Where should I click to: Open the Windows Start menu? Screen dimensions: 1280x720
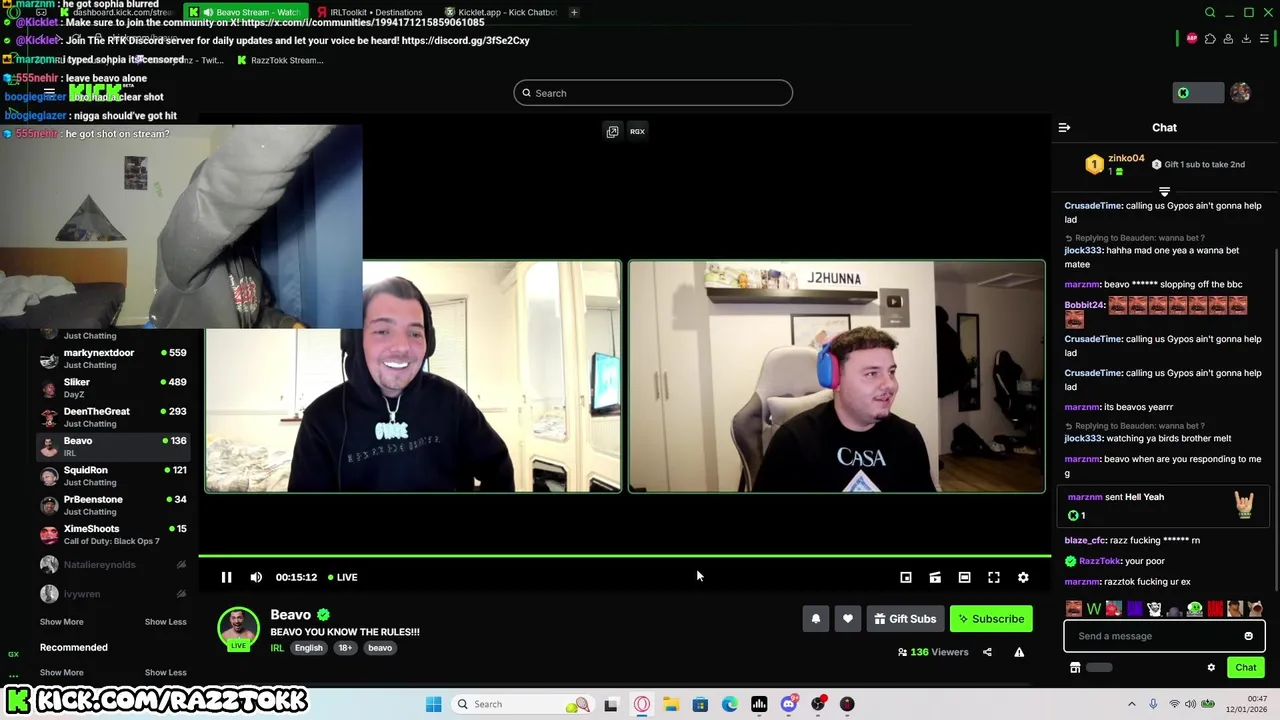pyautogui.click(x=433, y=704)
